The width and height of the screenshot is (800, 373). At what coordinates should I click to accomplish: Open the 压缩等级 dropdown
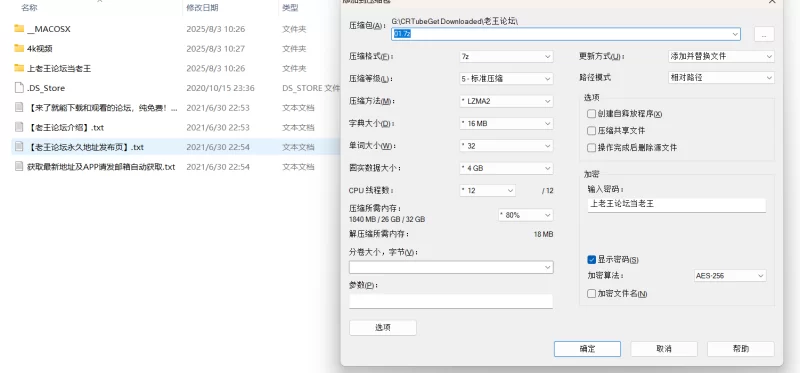click(506, 79)
